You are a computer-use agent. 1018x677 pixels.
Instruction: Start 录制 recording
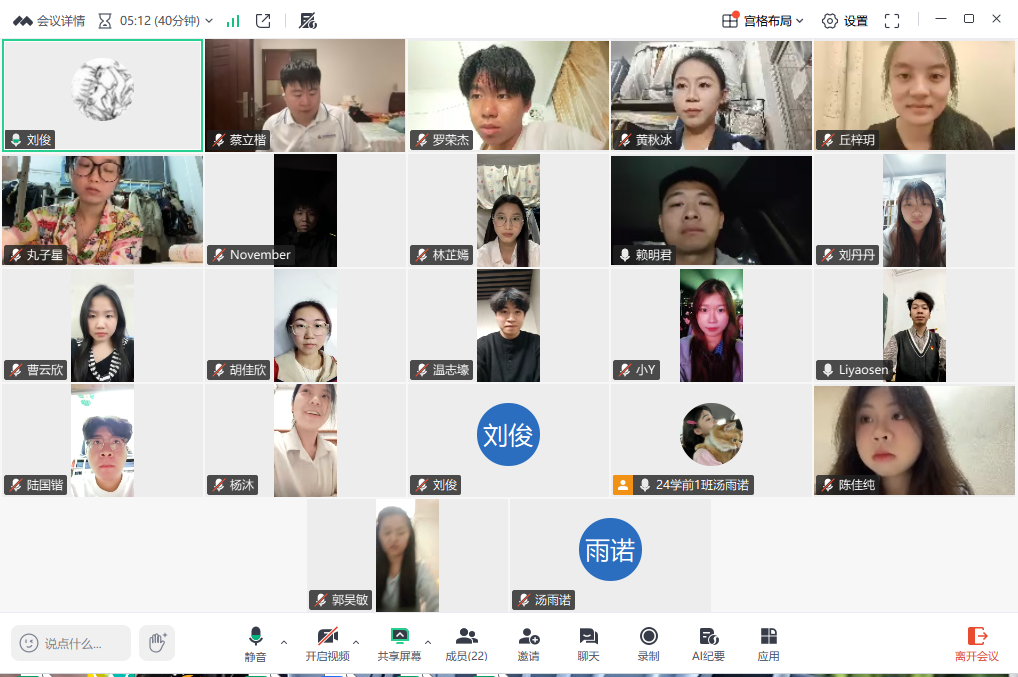(648, 643)
